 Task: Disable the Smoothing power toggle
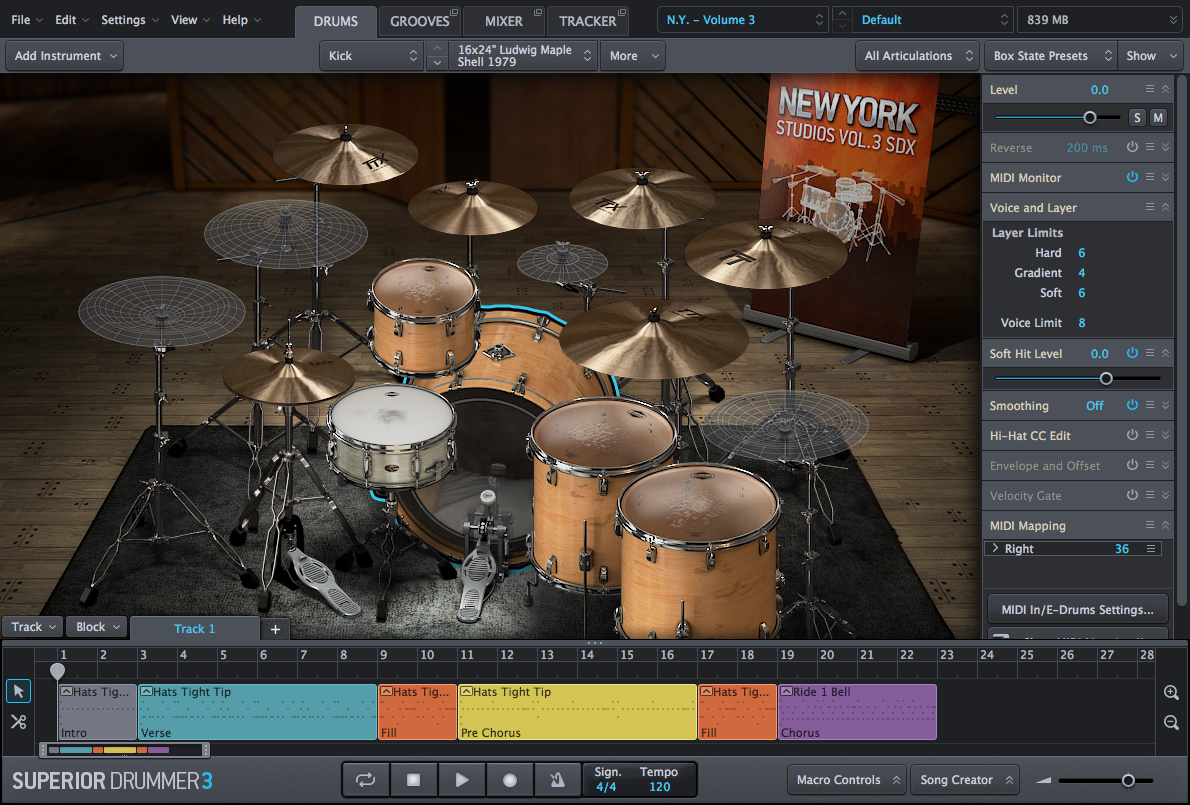(x=1132, y=405)
